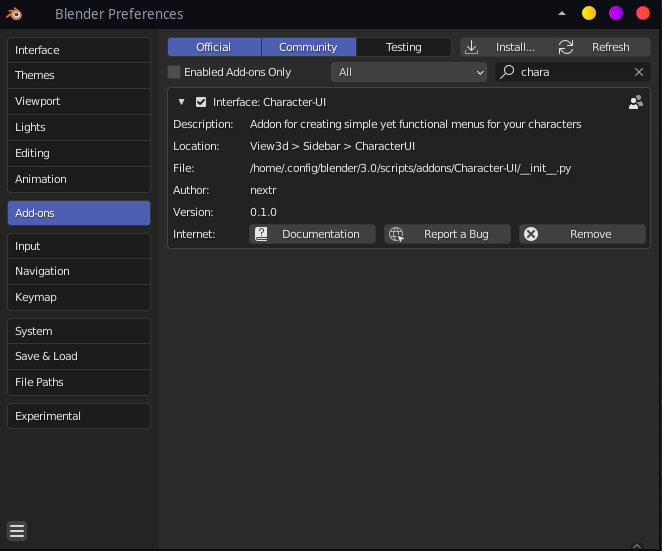Viewport: 662px width, 551px height.
Task: Select the Add-ons section
Action: click(79, 213)
